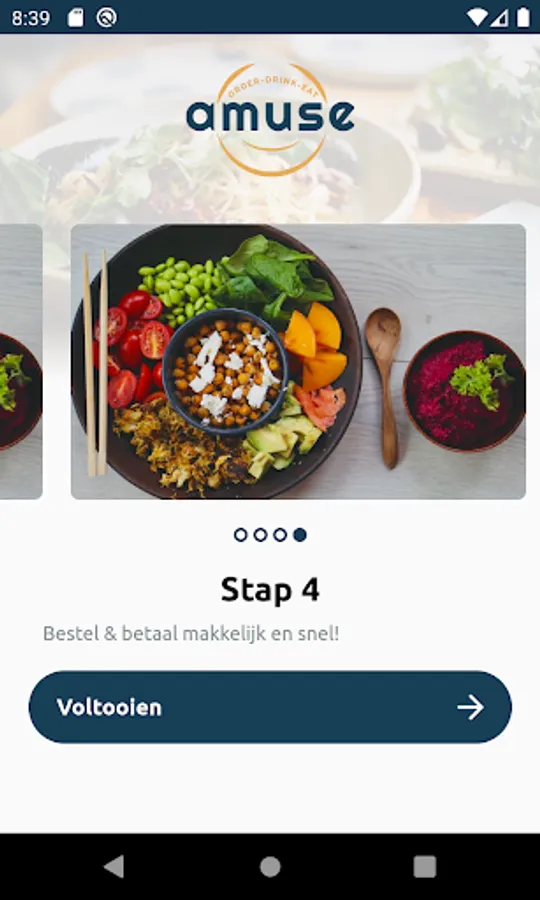
Task: Tap the circular do-not-disturb status icon
Action: 107,17
